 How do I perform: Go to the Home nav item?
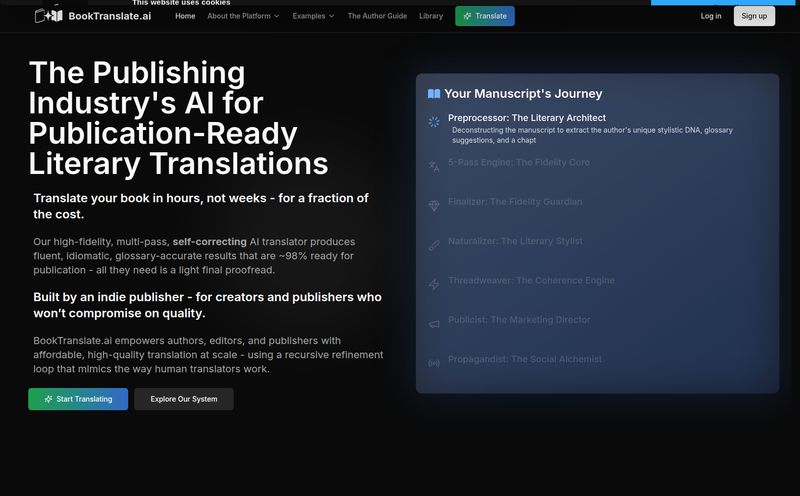point(185,16)
